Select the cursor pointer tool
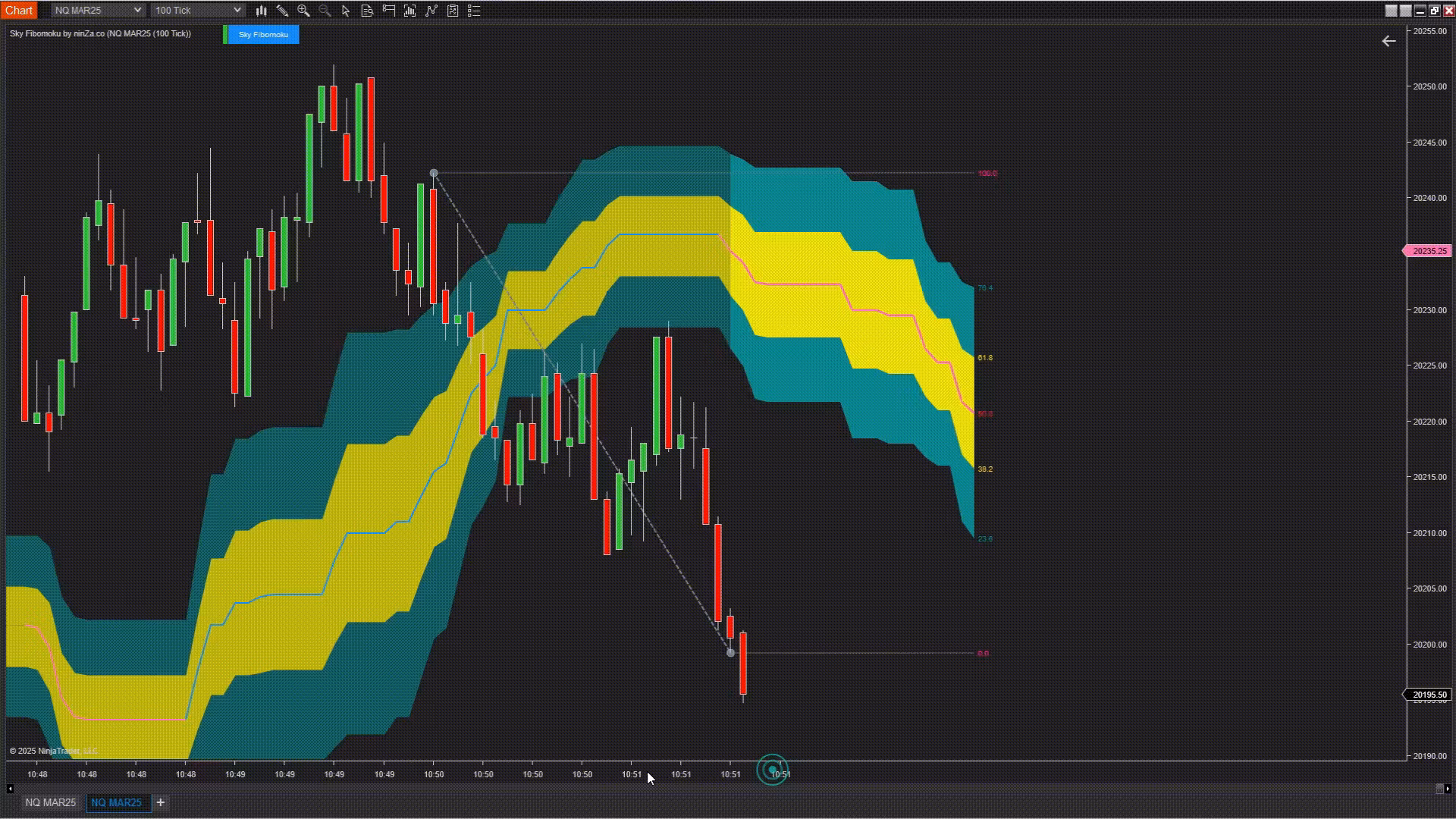This screenshot has width=1456, height=819. point(346,11)
